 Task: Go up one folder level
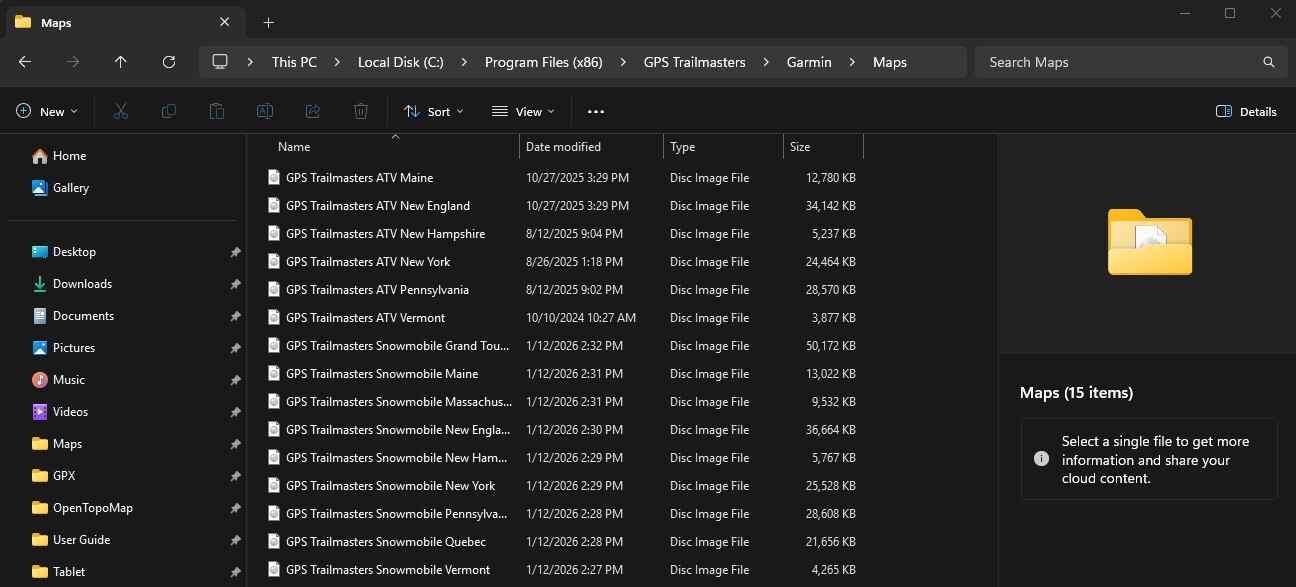(121, 62)
